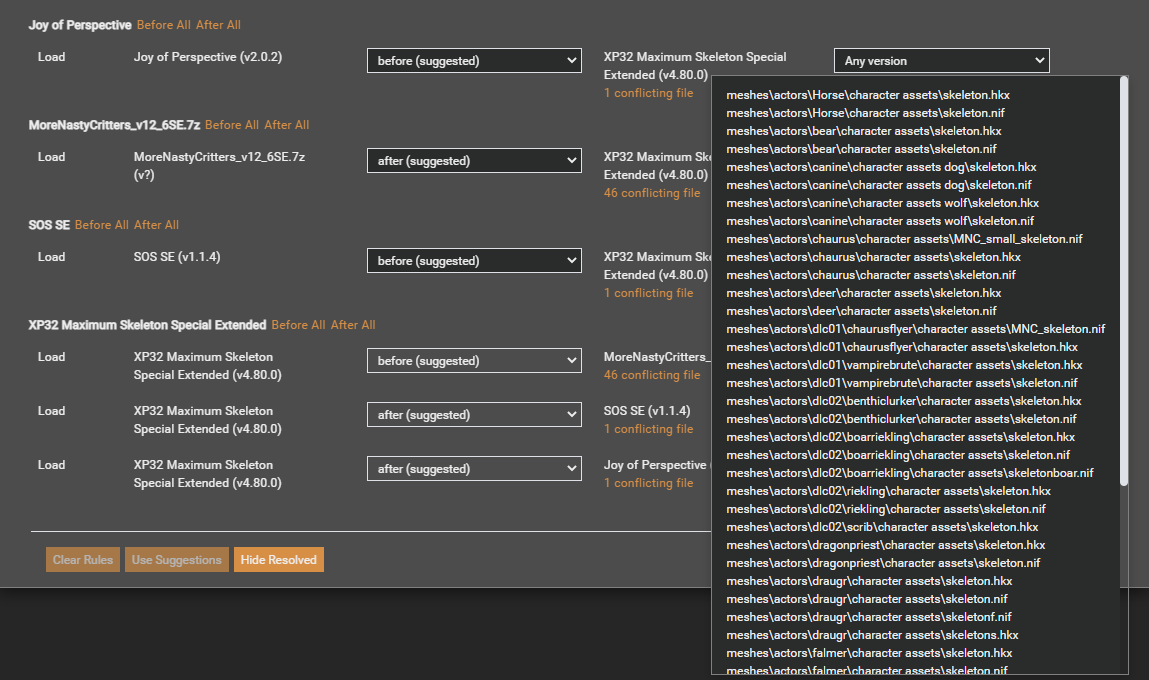Select bear skeleton.hkx file entry
The image size is (1149, 680).
pos(864,131)
